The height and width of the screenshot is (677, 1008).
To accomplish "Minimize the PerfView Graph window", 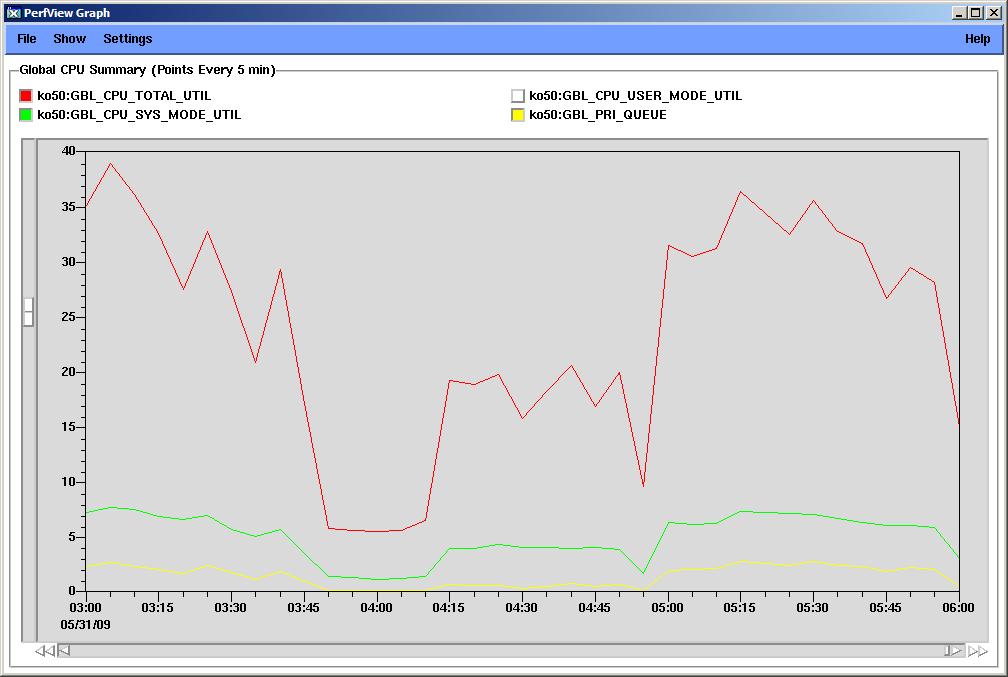I will click(959, 13).
